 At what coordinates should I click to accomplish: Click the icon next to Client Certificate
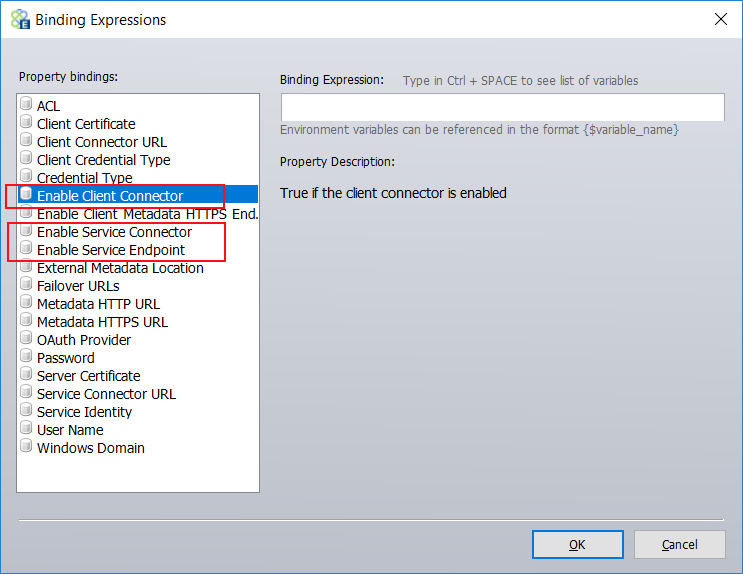[26, 122]
